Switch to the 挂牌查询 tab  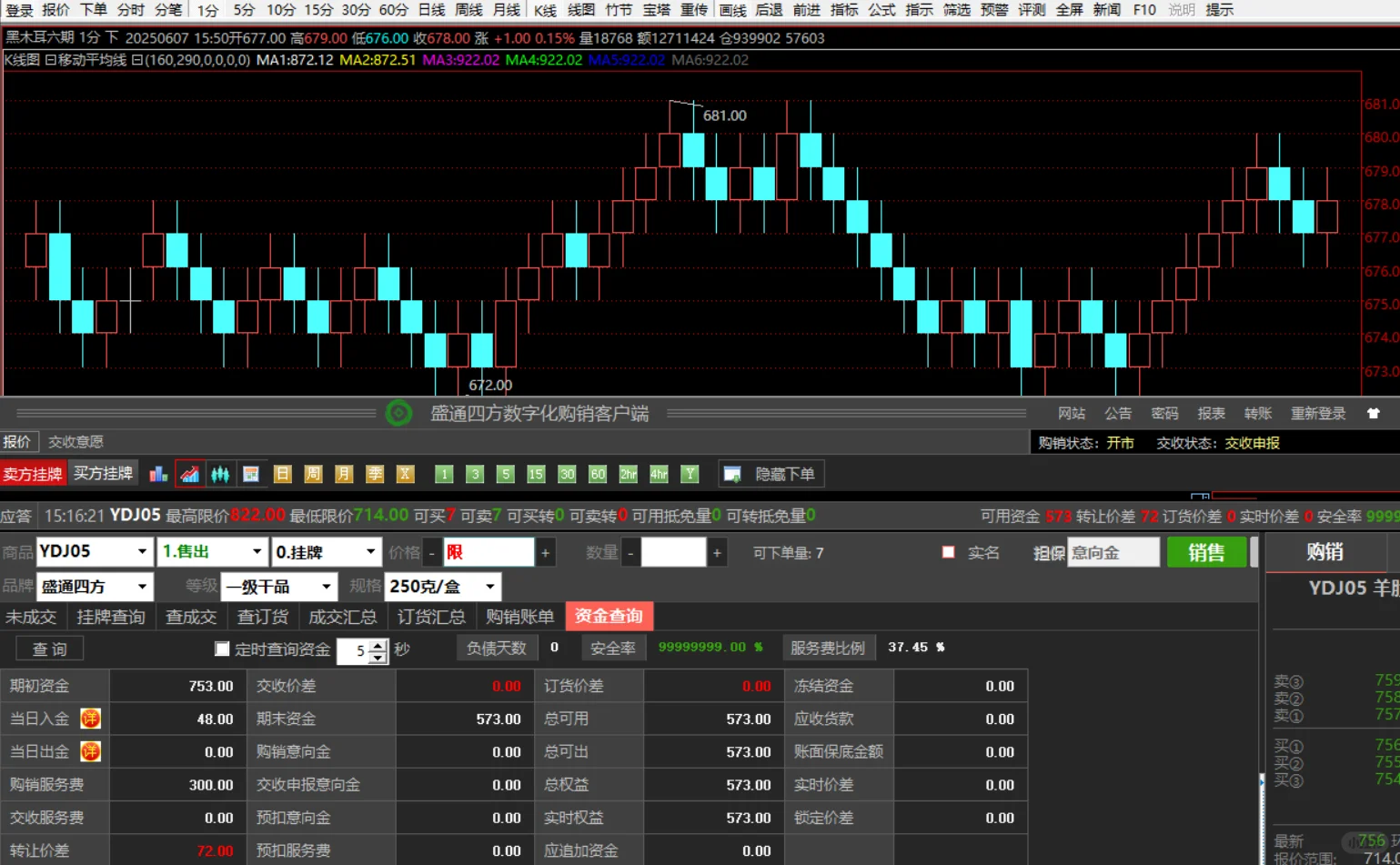pos(111,617)
